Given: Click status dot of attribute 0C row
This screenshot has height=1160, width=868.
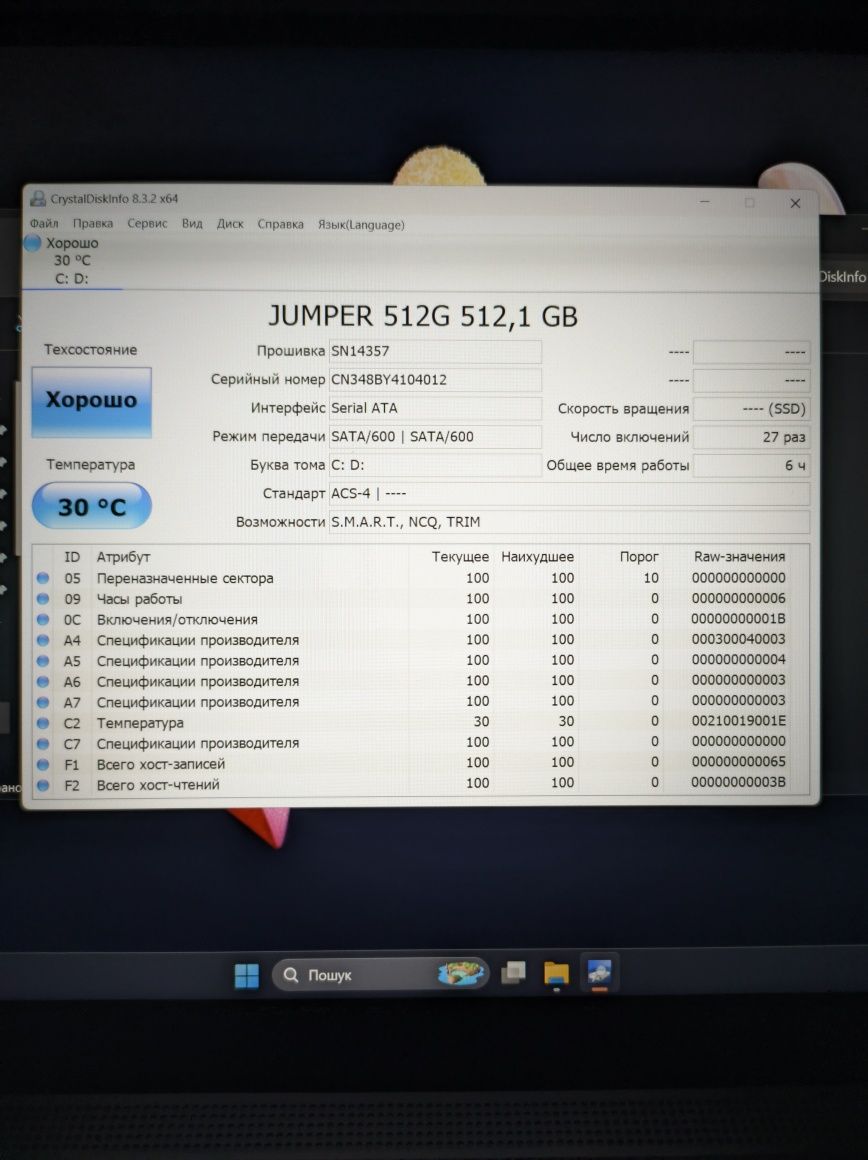Looking at the screenshot, I should click(x=43, y=619).
